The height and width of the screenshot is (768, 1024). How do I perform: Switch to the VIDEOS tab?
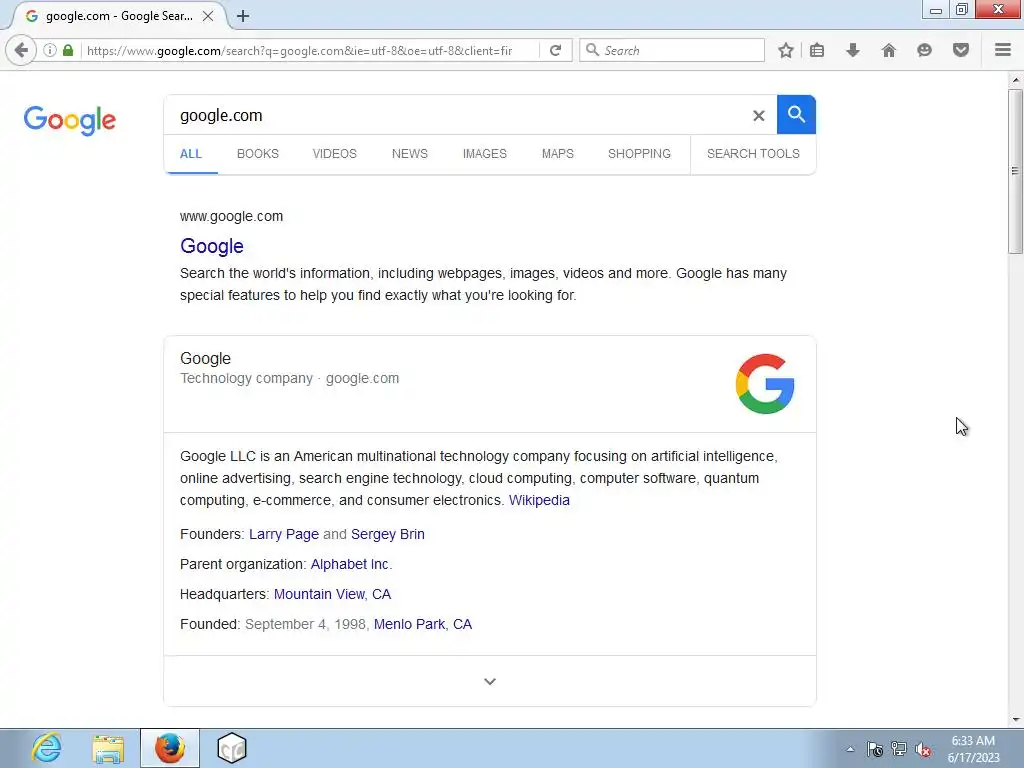(334, 153)
